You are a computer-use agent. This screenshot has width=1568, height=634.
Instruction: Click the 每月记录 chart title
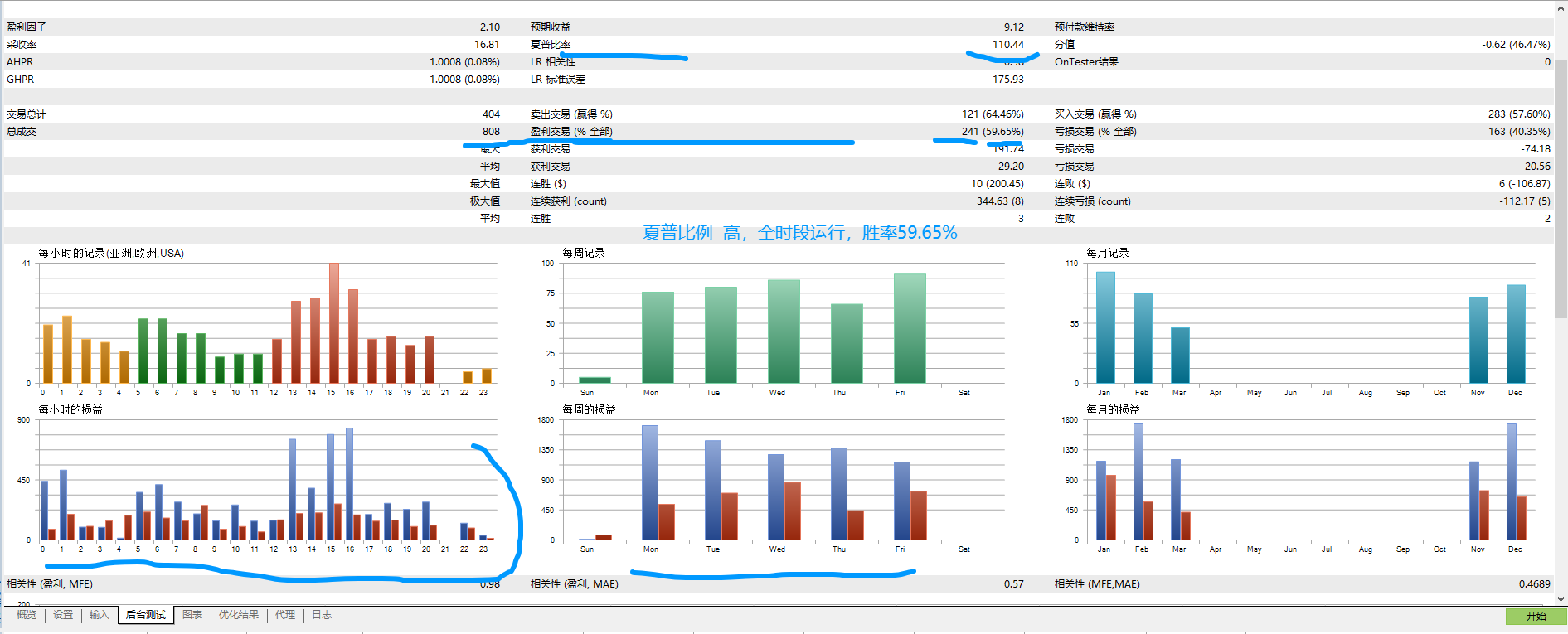(x=1108, y=254)
